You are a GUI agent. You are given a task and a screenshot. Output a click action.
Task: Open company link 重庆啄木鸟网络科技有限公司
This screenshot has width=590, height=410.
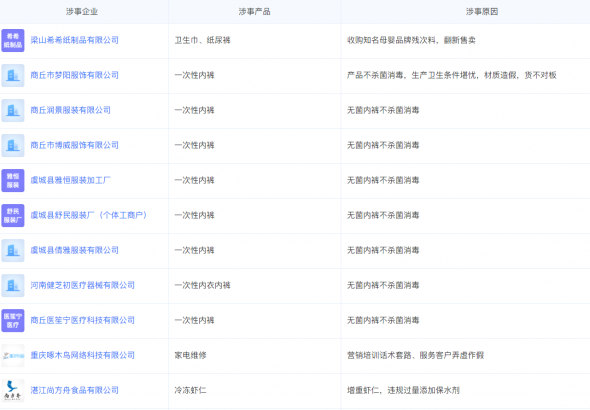pos(82,355)
